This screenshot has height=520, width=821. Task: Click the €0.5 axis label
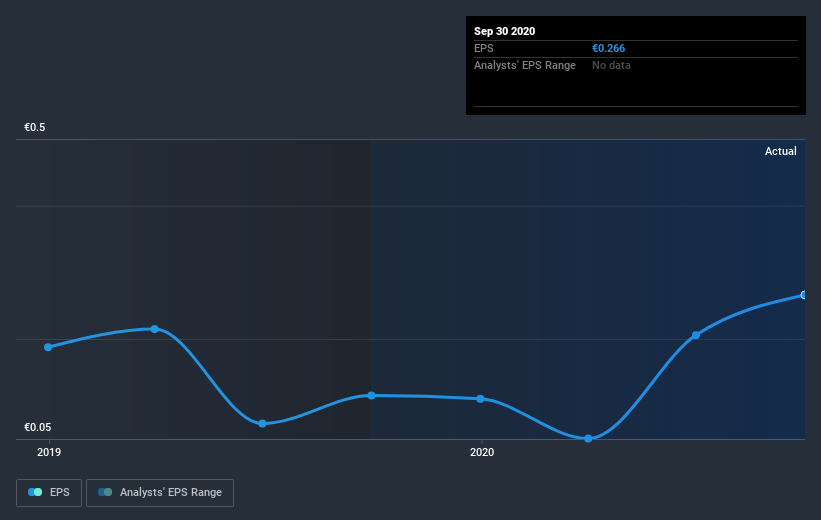[x=35, y=127]
